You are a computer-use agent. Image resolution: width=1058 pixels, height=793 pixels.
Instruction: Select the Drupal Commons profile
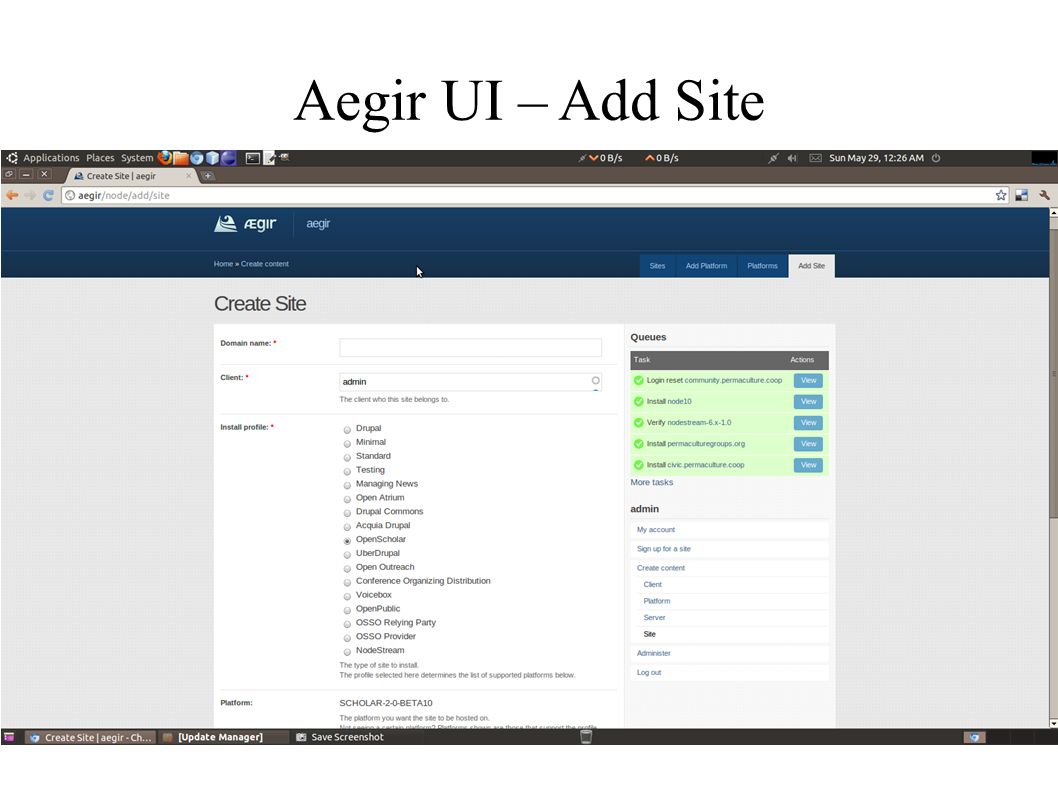tap(347, 513)
